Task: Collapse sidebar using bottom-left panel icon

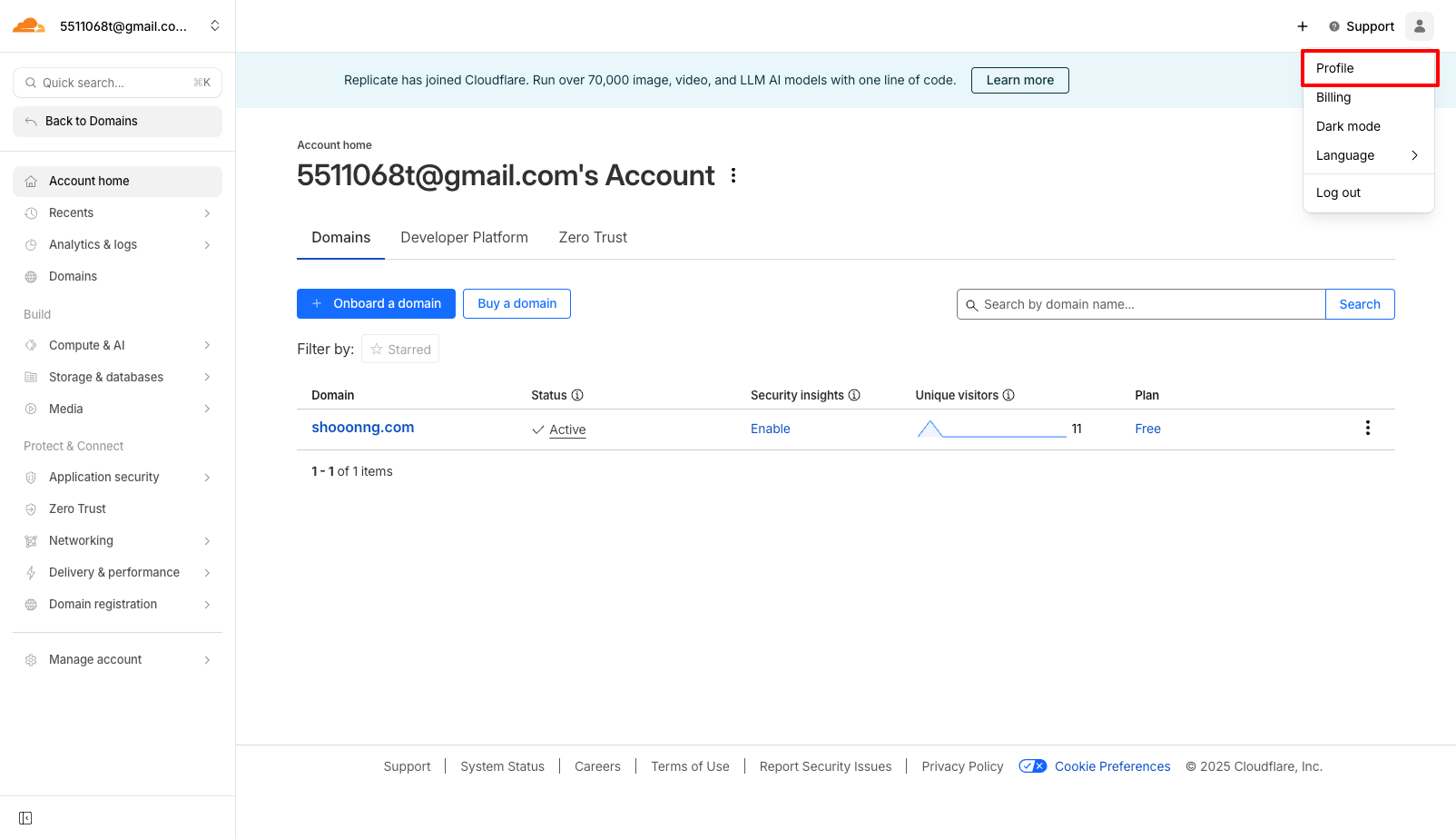Action: (25, 818)
